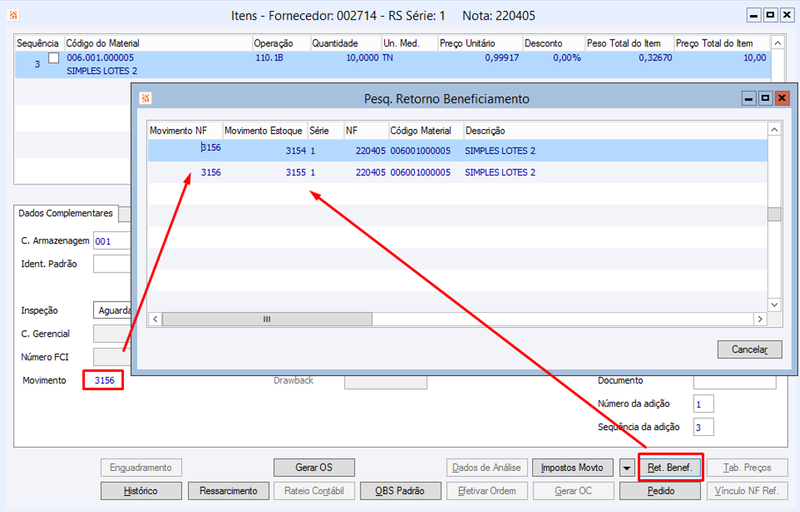Viewport: 800px width, 512px height.
Task: Click the Pedido button
Action: pyautogui.click(x=661, y=491)
